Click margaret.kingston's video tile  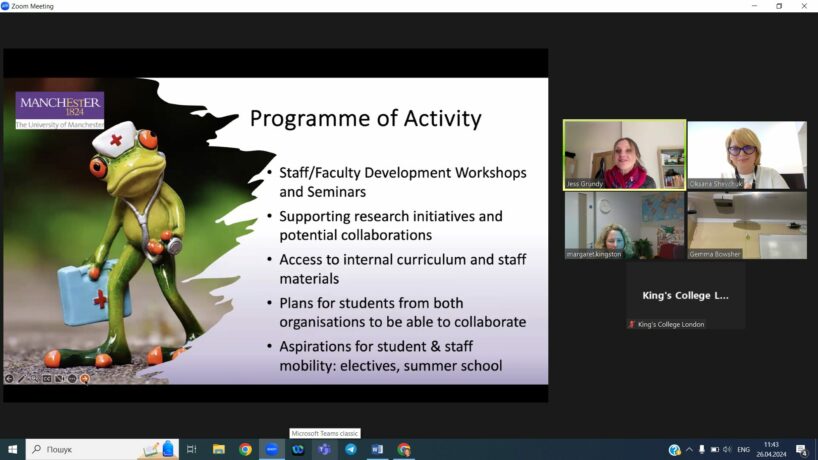click(x=624, y=226)
